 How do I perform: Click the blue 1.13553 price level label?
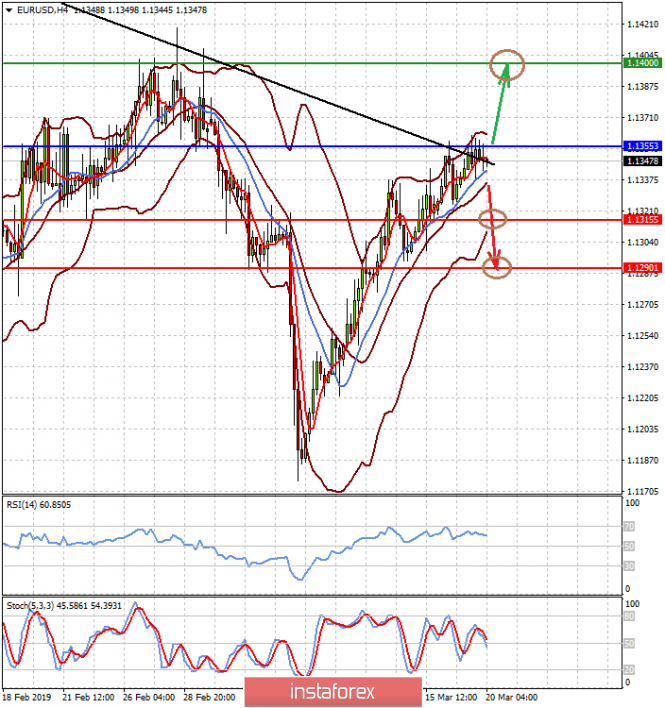click(x=642, y=146)
